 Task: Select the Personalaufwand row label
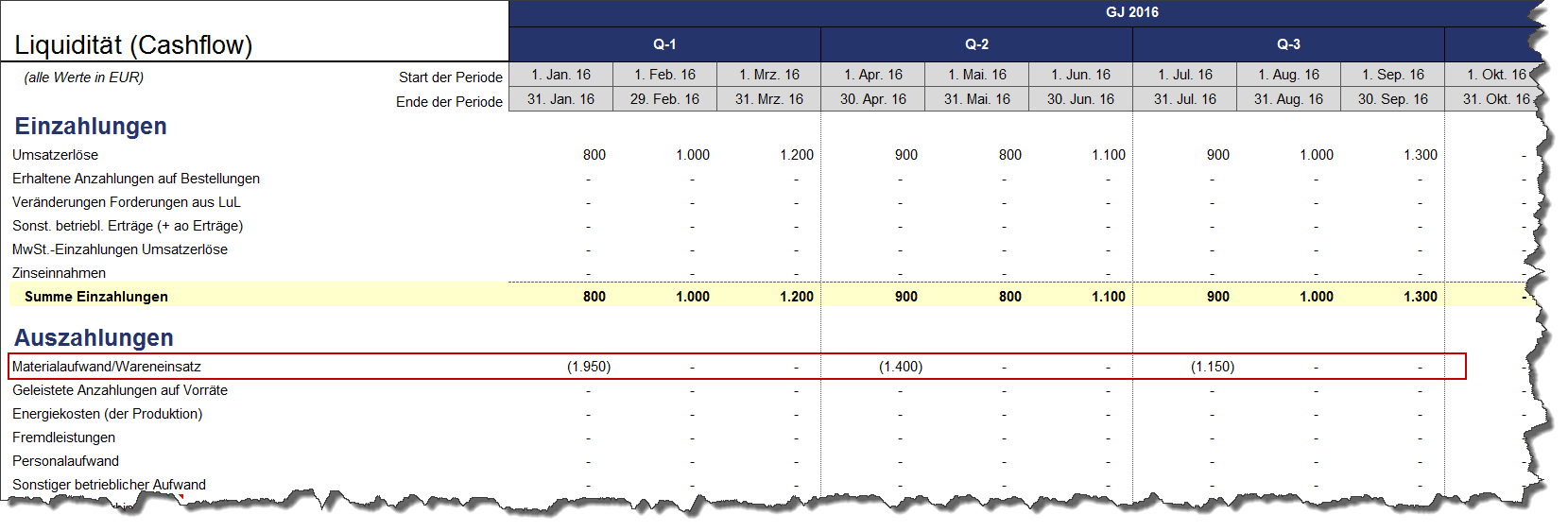65,461
